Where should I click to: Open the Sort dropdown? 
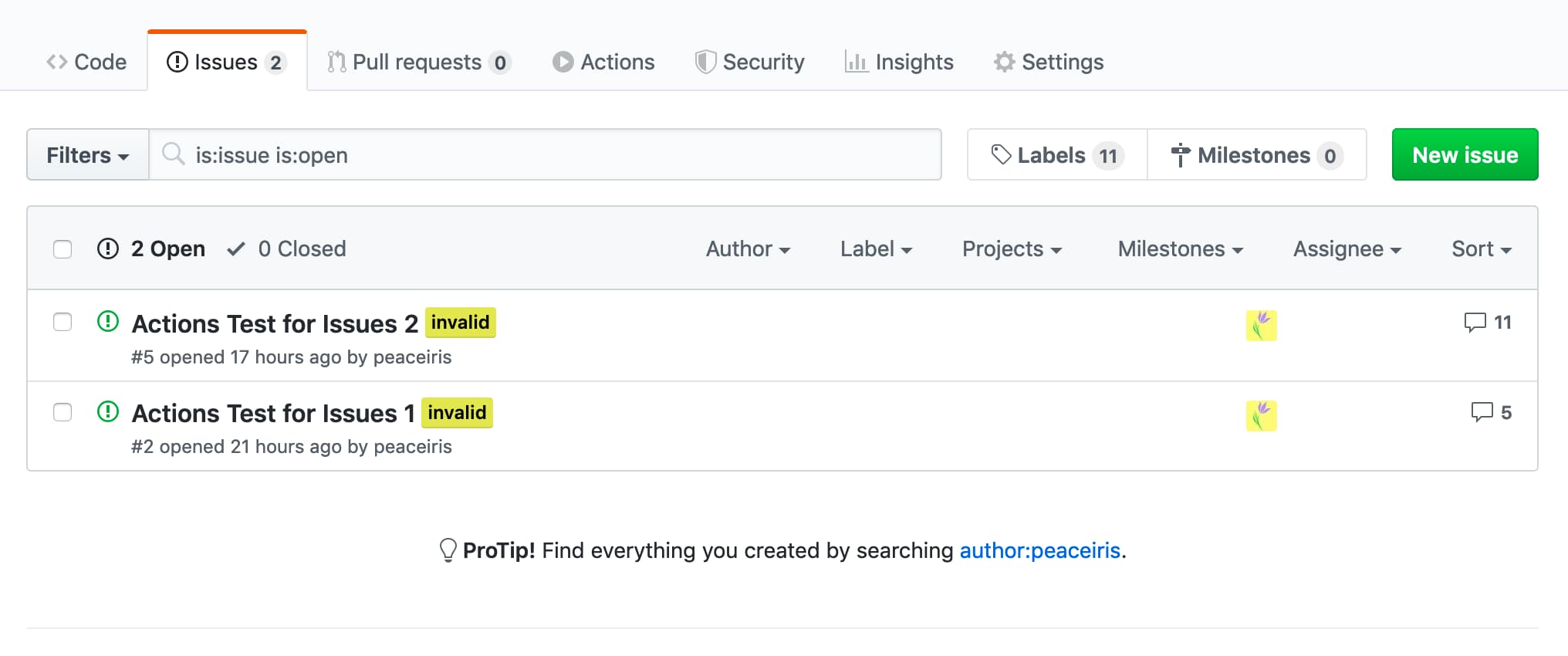[1479, 249]
